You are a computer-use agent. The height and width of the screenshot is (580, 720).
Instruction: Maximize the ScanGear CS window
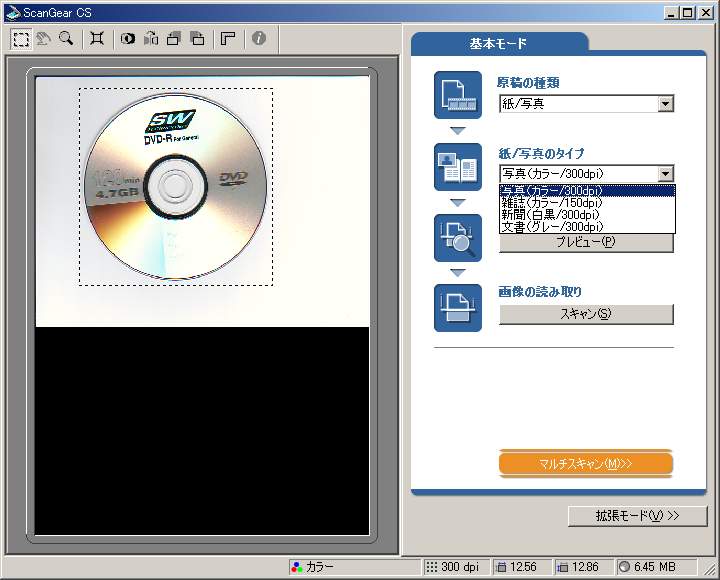[x=687, y=13]
